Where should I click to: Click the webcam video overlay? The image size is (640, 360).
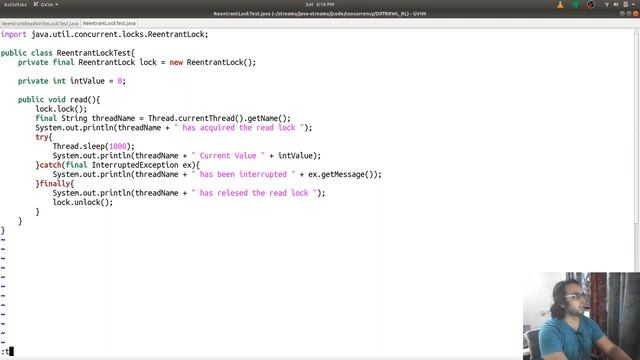[581, 316]
